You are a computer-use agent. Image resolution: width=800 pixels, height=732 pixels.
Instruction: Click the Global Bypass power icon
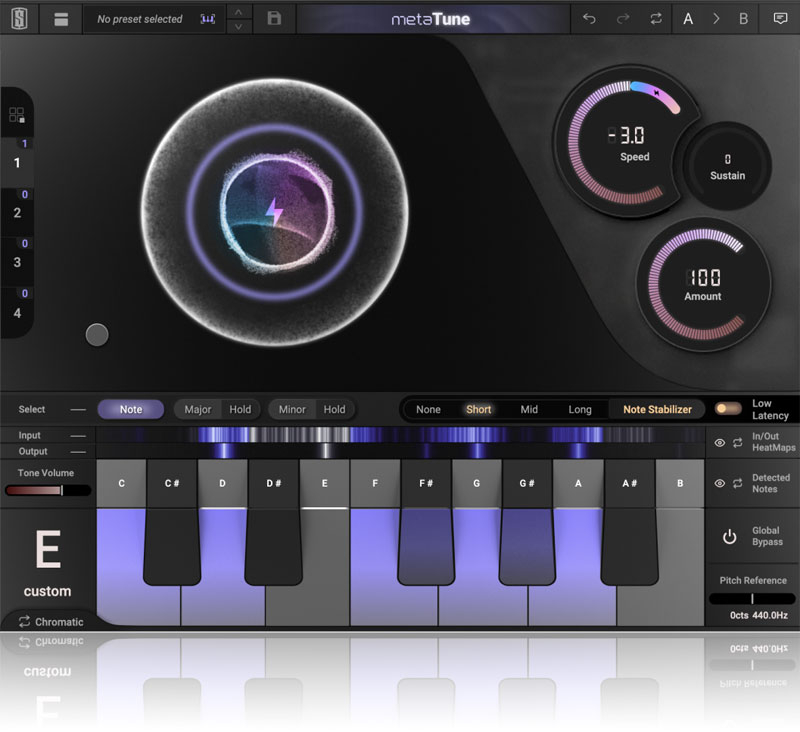point(729,537)
